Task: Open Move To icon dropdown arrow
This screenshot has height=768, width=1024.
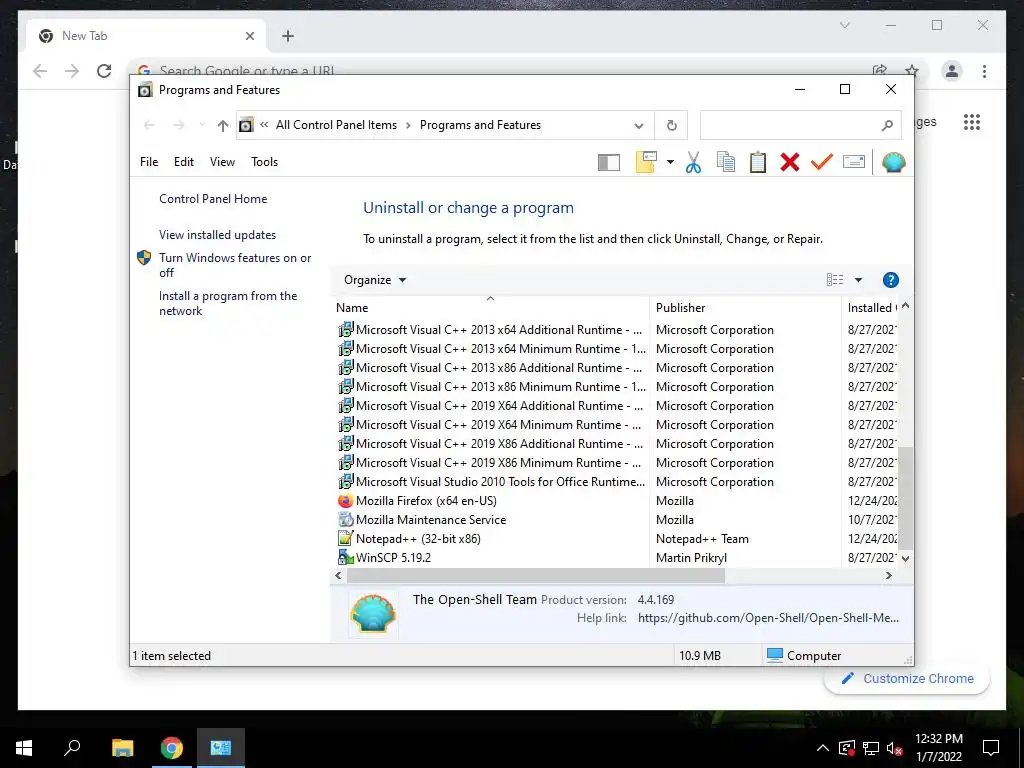Action: coord(670,162)
